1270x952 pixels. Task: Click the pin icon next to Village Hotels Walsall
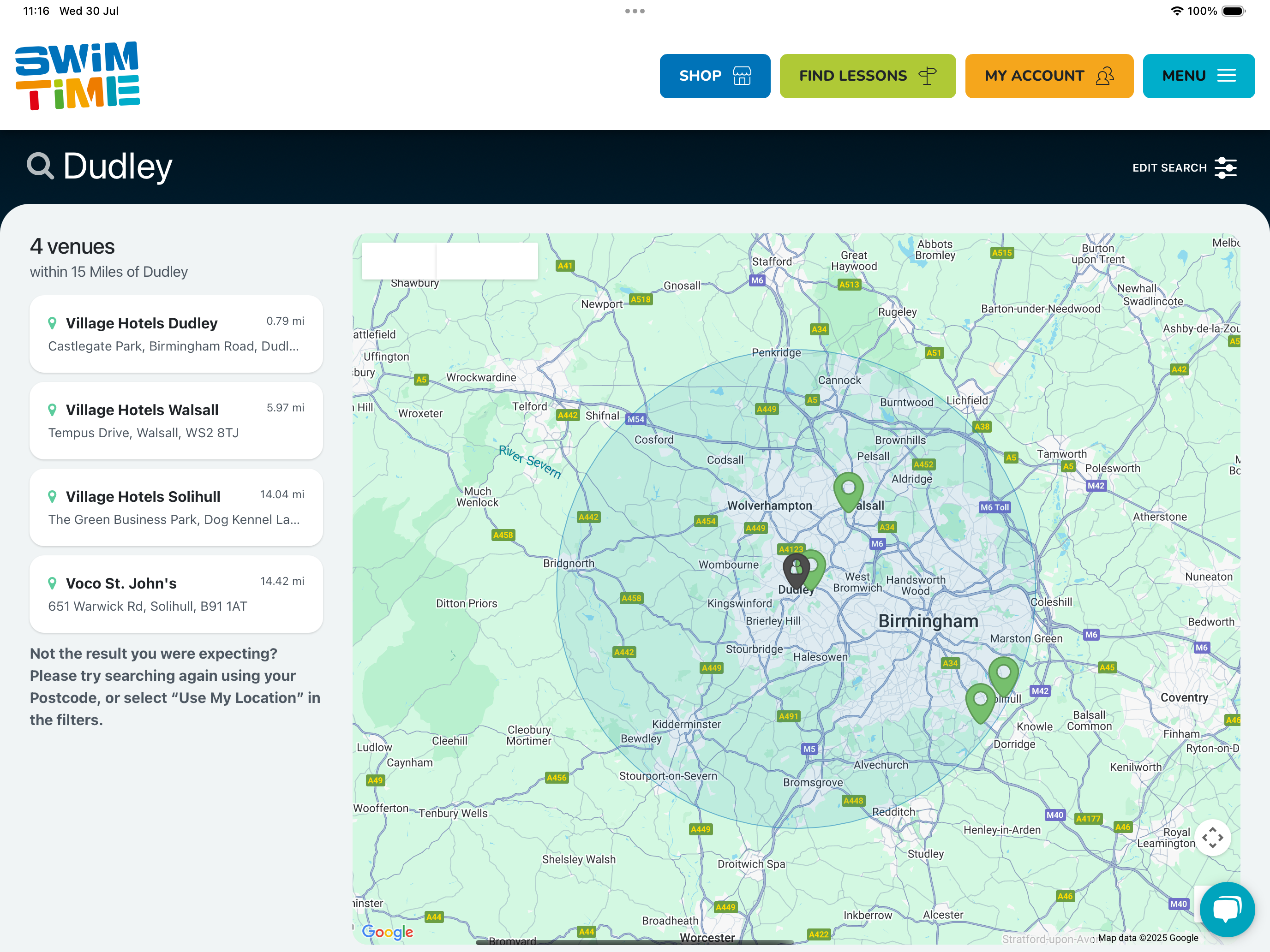pos(52,410)
